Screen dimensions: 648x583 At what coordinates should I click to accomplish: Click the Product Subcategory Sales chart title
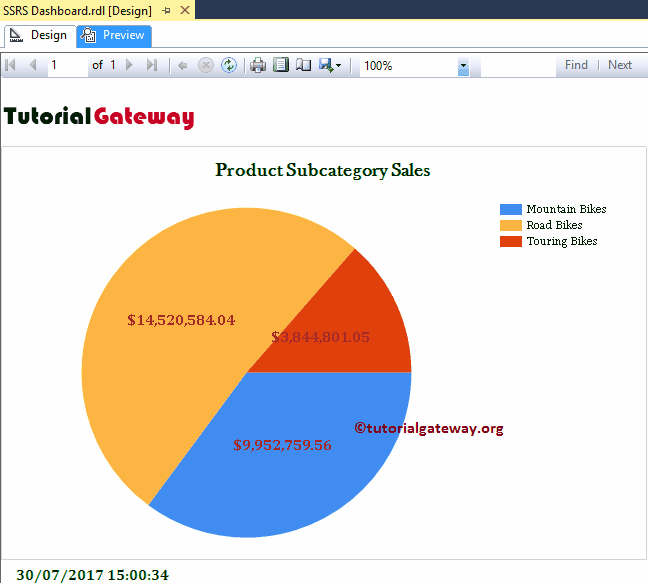pyautogui.click(x=323, y=171)
